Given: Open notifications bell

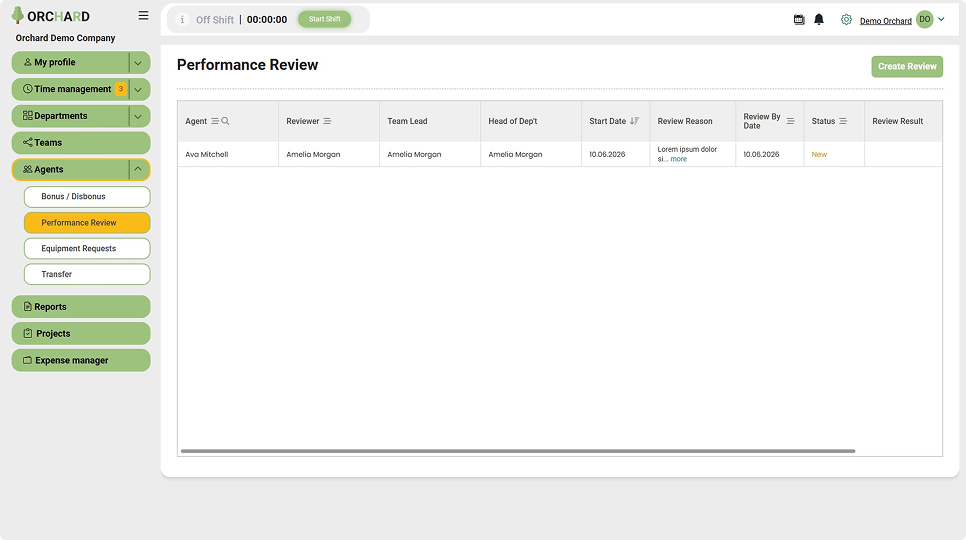Looking at the screenshot, I should pyautogui.click(x=819, y=20).
